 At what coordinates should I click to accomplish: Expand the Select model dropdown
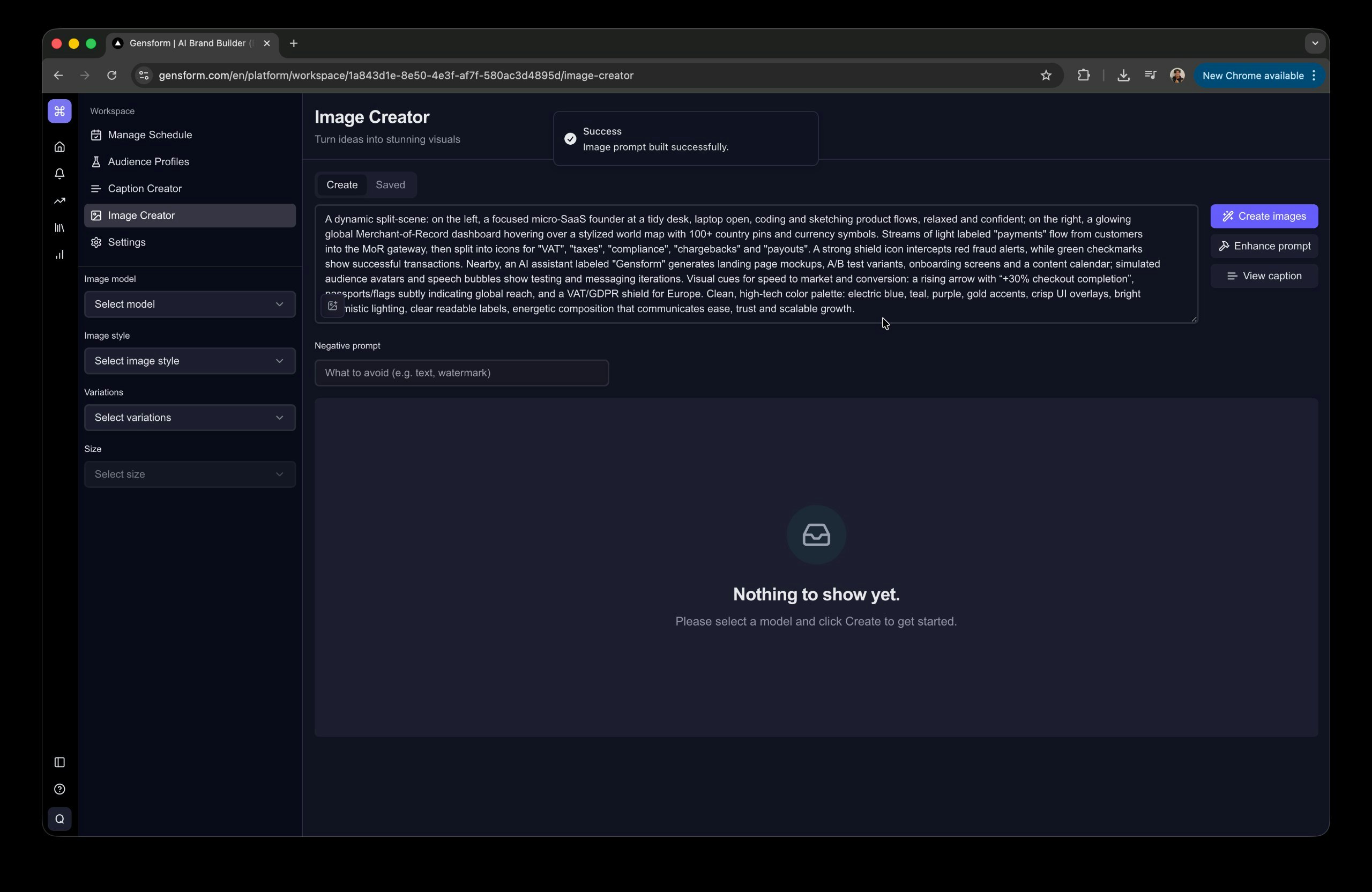[x=190, y=304]
